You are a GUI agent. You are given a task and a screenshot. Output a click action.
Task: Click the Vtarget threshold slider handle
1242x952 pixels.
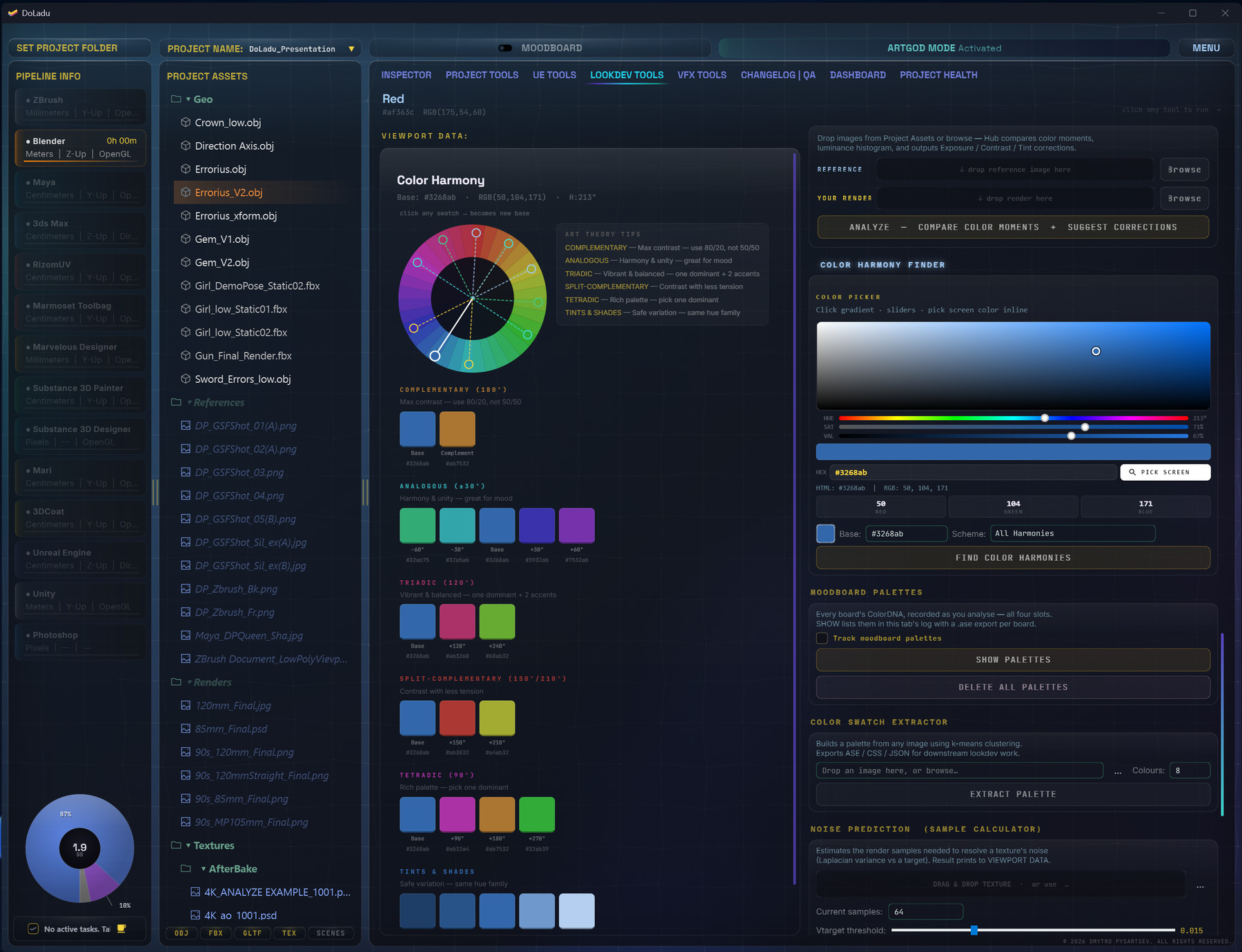(974, 931)
